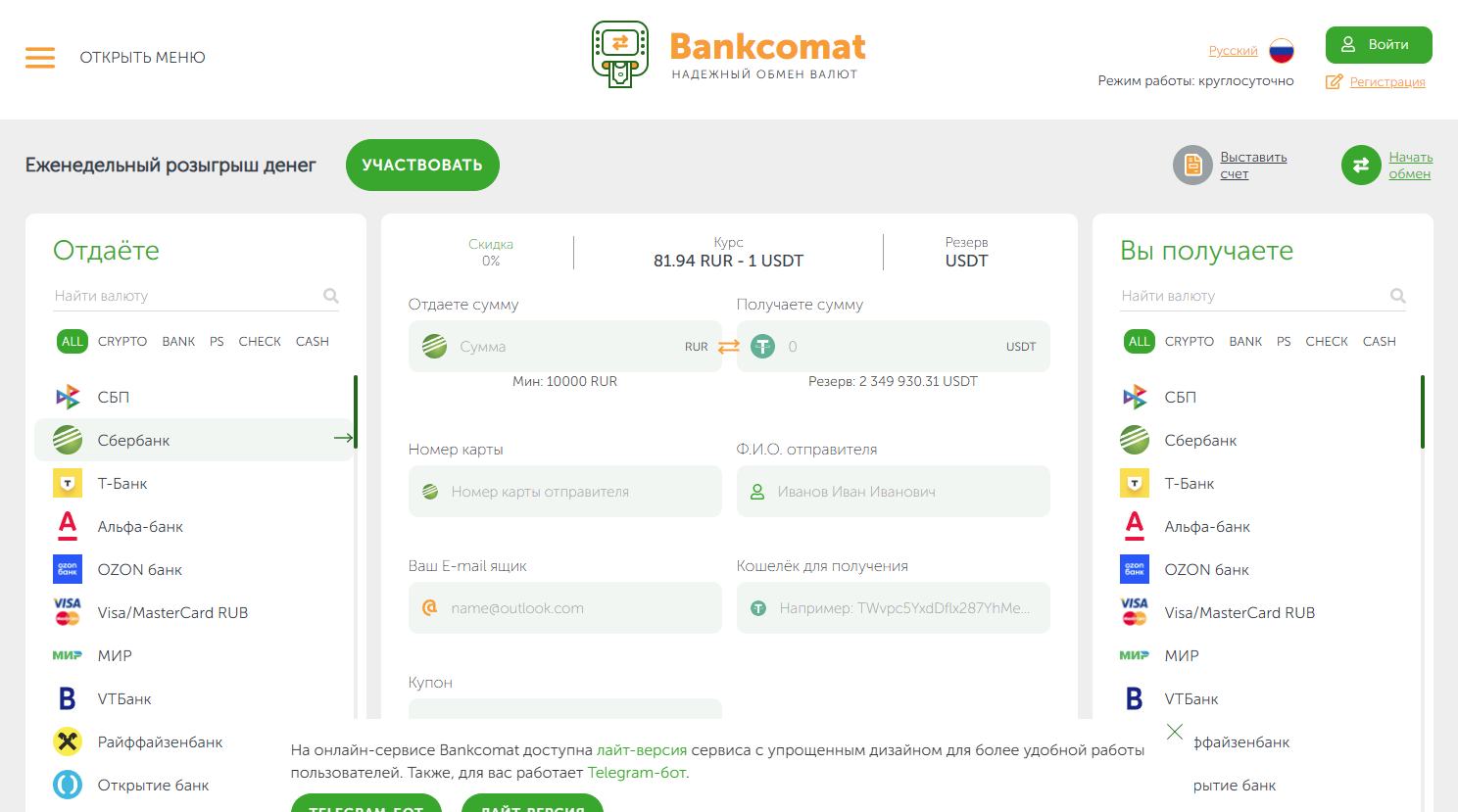Expand the hamburger menu icon

pos(40,58)
